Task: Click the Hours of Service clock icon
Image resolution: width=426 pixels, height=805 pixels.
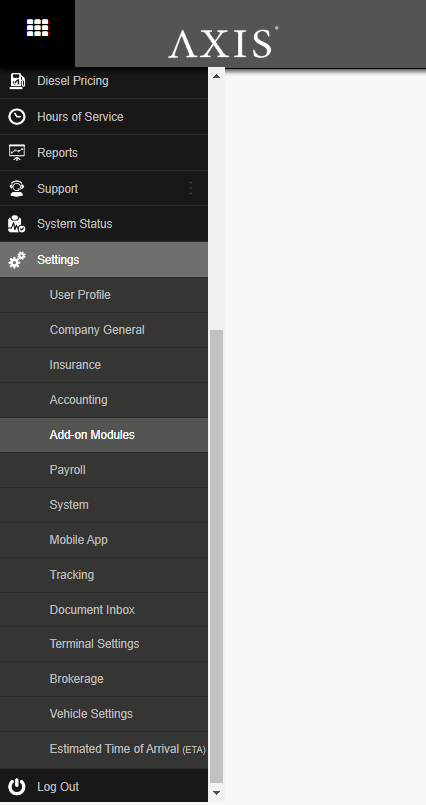Action: (x=17, y=117)
